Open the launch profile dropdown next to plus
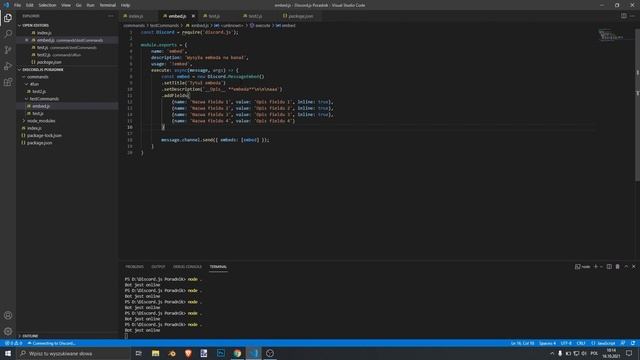This screenshot has width=640, height=360. 602,267
